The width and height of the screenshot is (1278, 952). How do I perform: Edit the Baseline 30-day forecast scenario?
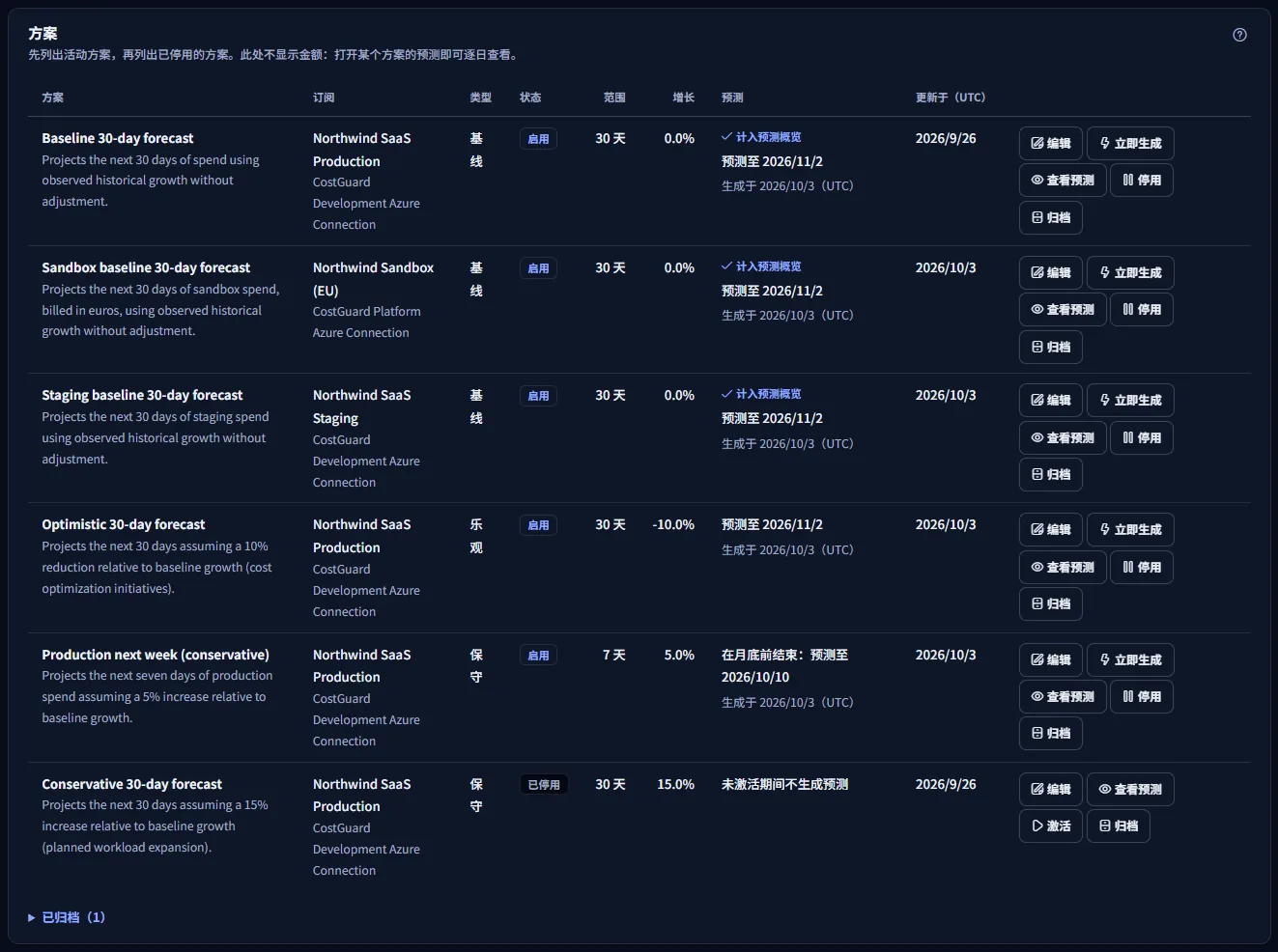1051,143
